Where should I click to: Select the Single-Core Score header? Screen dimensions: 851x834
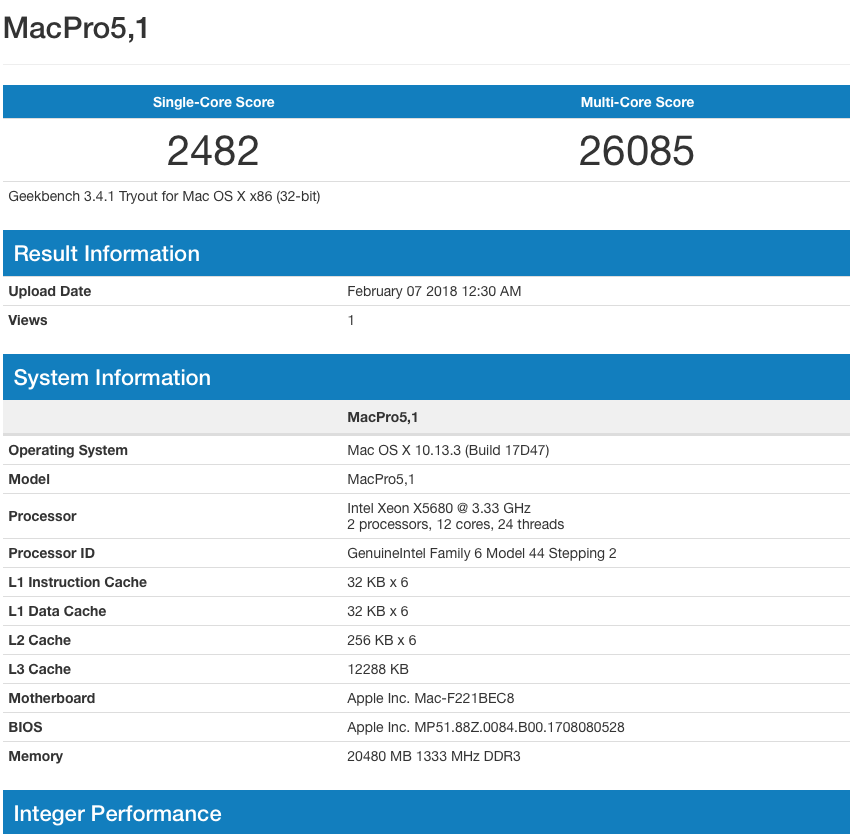point(213,102)
